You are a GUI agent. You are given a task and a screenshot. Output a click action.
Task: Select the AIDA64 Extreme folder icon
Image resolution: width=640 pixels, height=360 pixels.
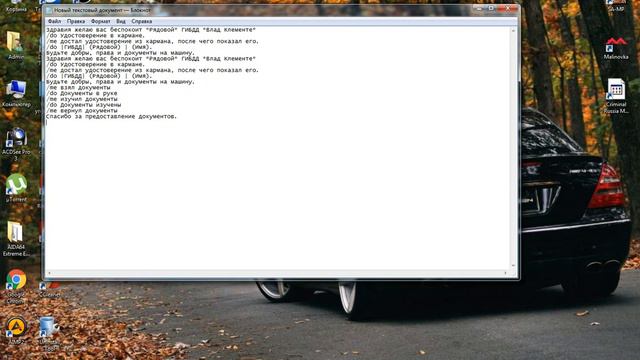pos(16,239)
